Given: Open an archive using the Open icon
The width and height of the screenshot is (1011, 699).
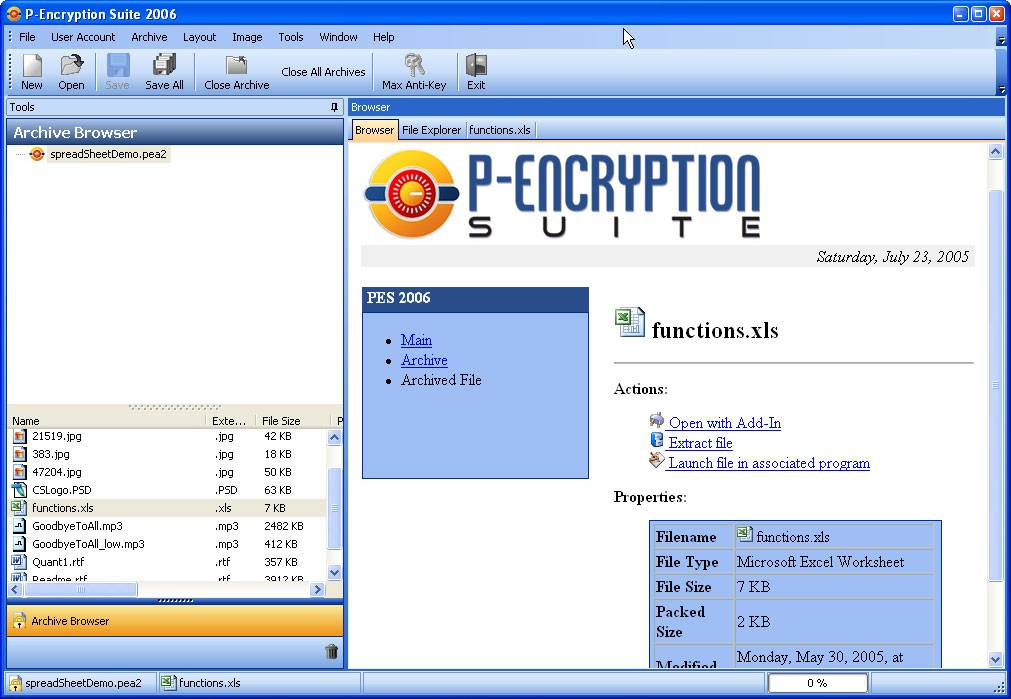Looking at the screenshot, I should click(71, 66).
